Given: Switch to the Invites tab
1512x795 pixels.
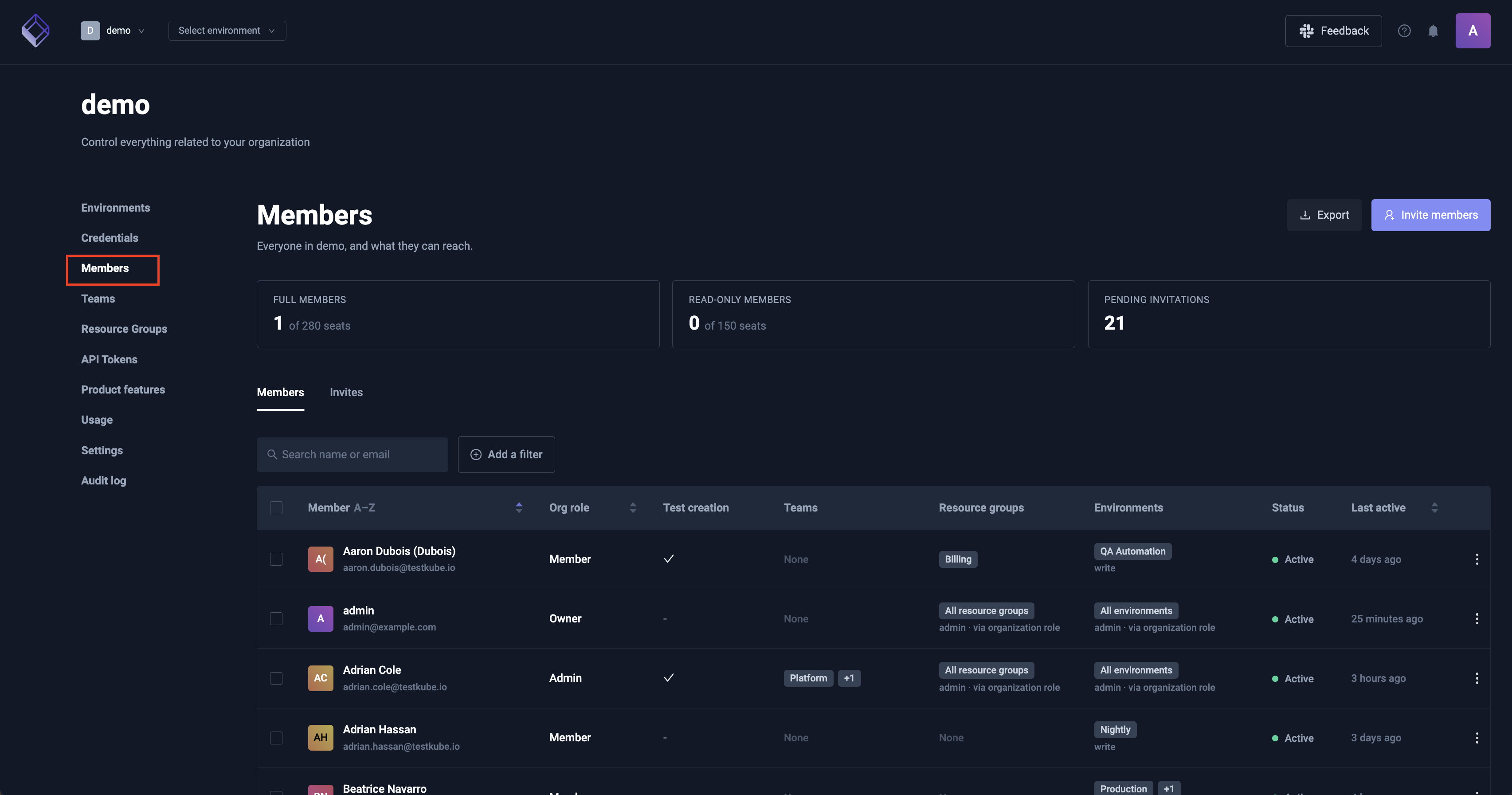Looking at the screenshot, I should (346, 392).
